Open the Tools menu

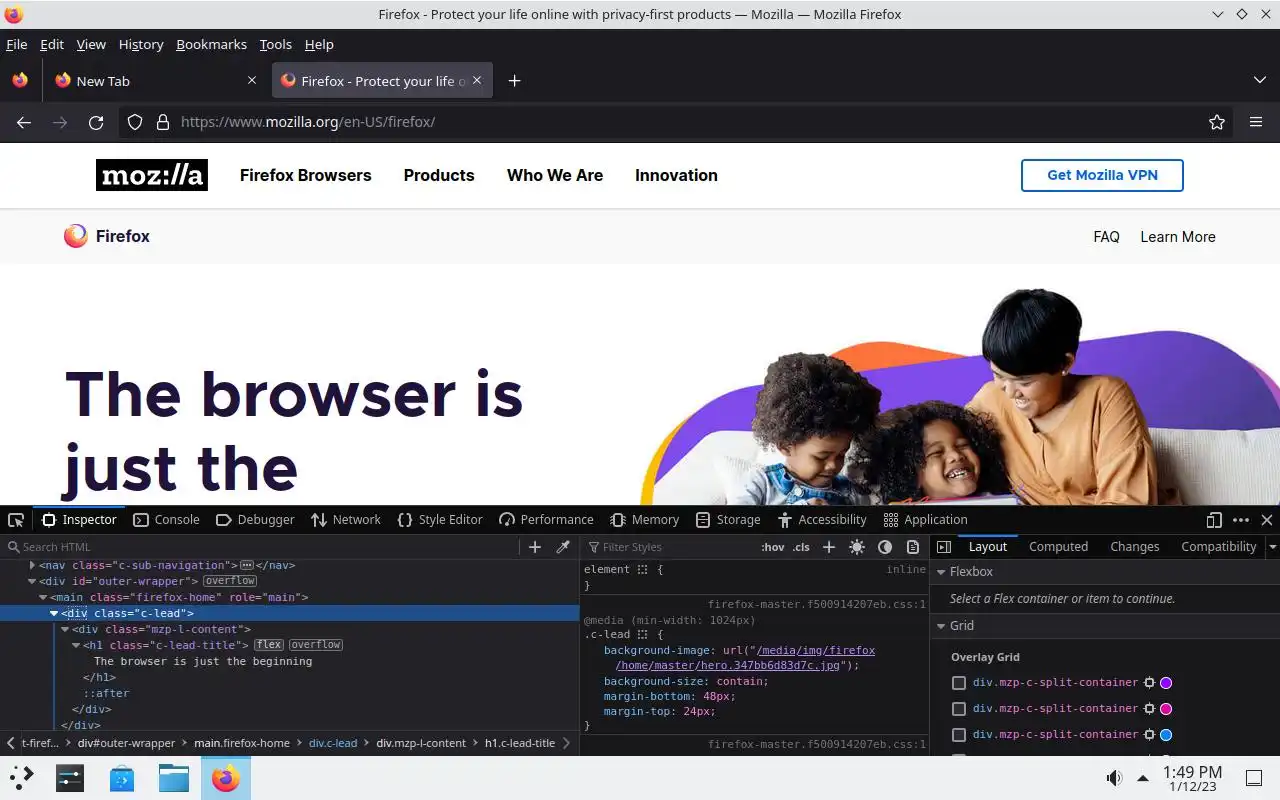point(275,44)
